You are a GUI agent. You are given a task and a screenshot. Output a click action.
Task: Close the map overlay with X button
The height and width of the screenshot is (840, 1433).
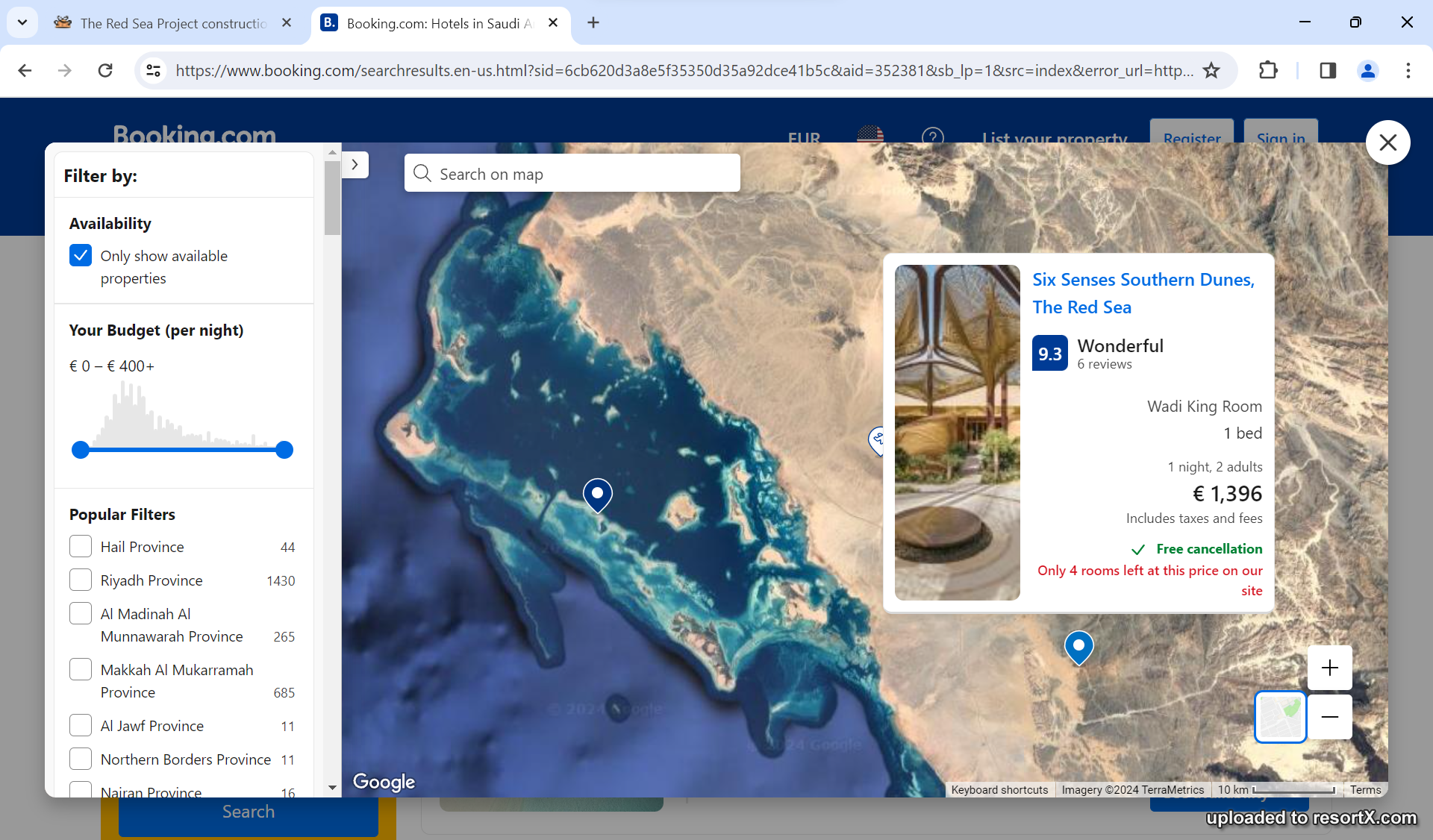(x=1387, y=142)
